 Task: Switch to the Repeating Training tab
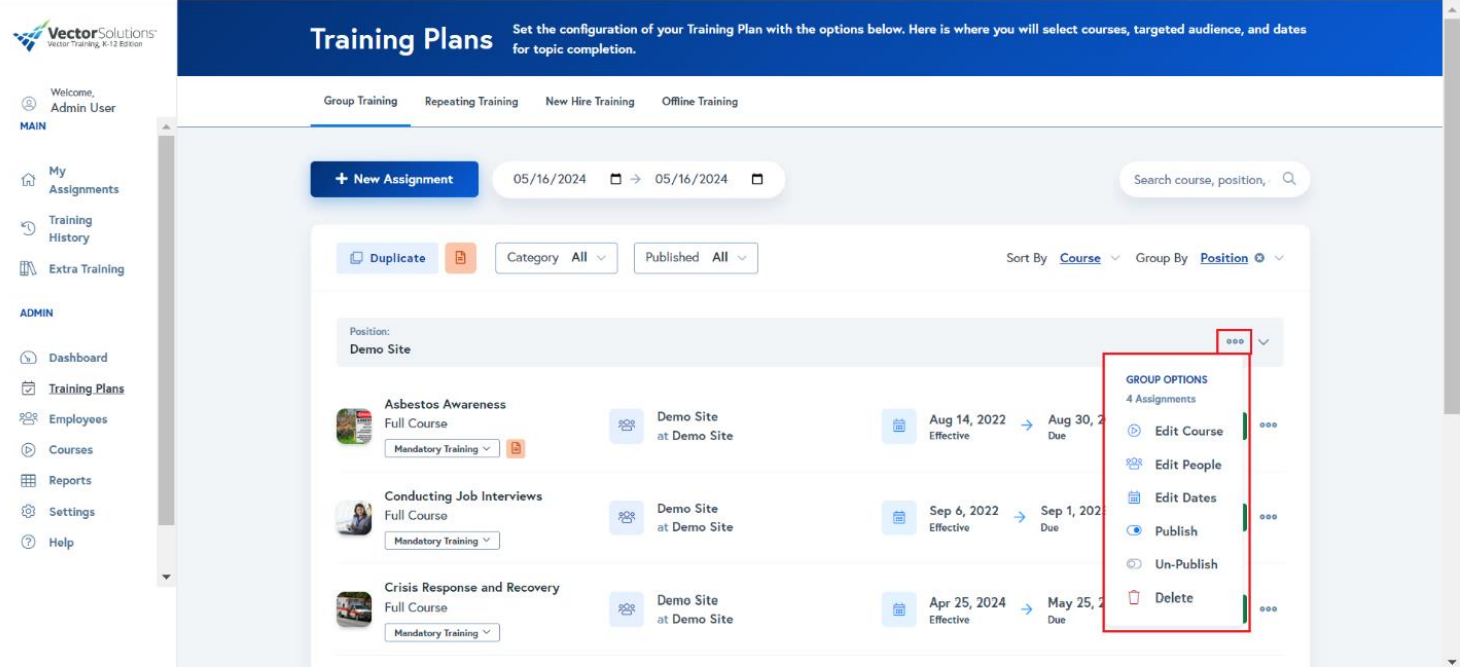(469, 101)
